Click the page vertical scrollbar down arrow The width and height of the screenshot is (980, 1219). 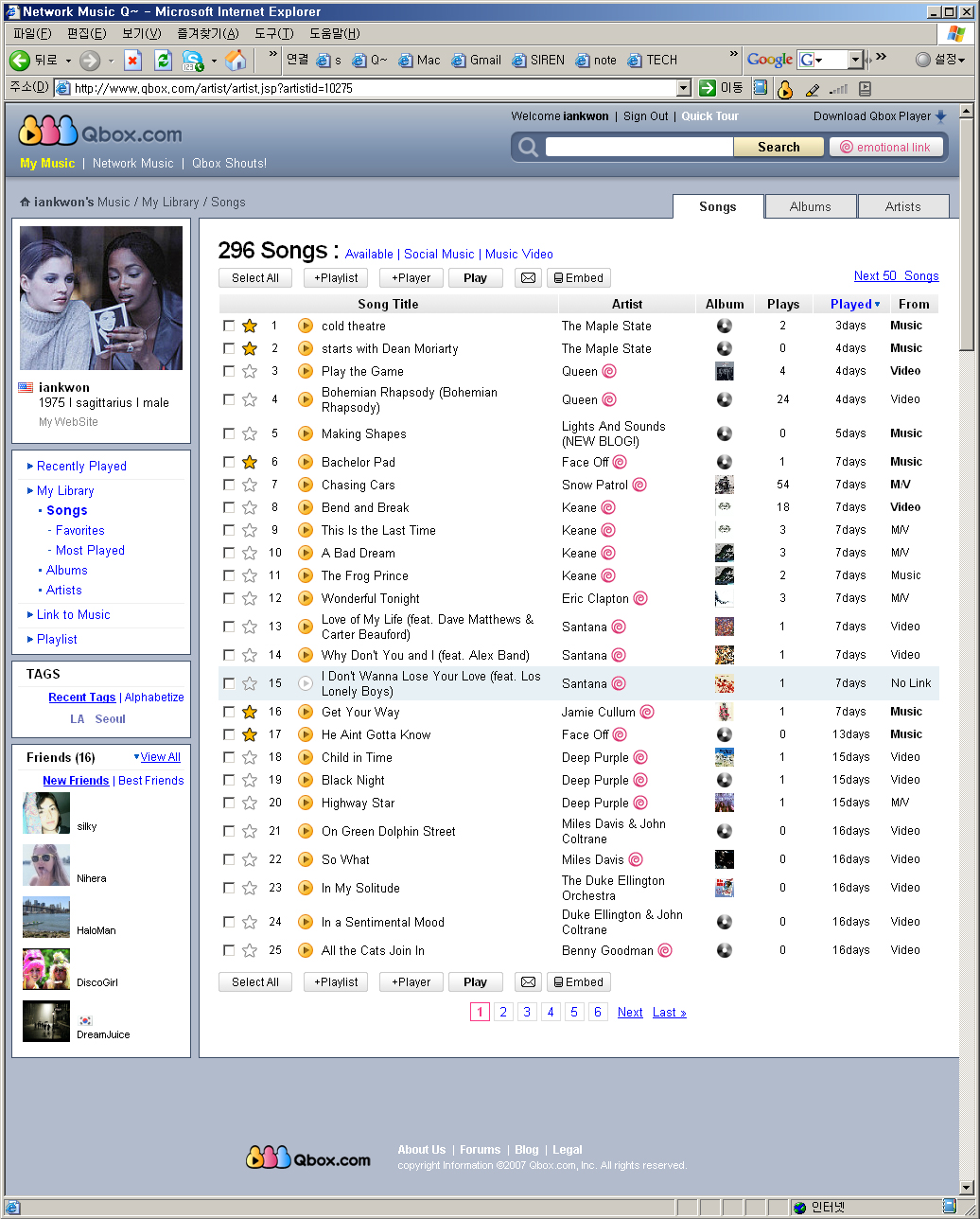pyautogui.click(x=967, y=1187)
